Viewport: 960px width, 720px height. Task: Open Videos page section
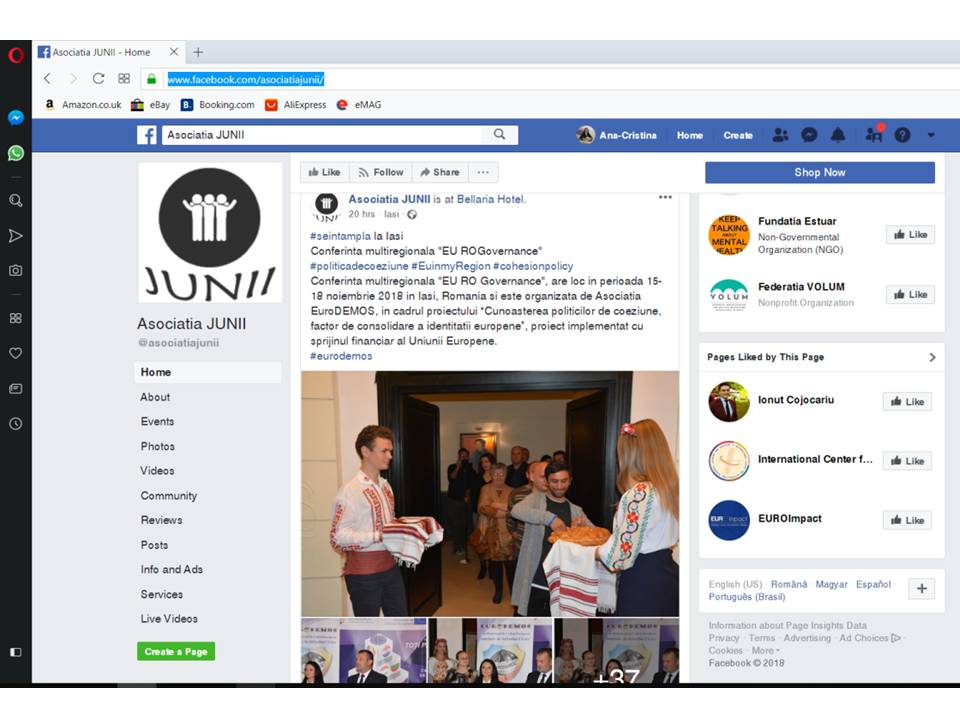click(157, 471)
